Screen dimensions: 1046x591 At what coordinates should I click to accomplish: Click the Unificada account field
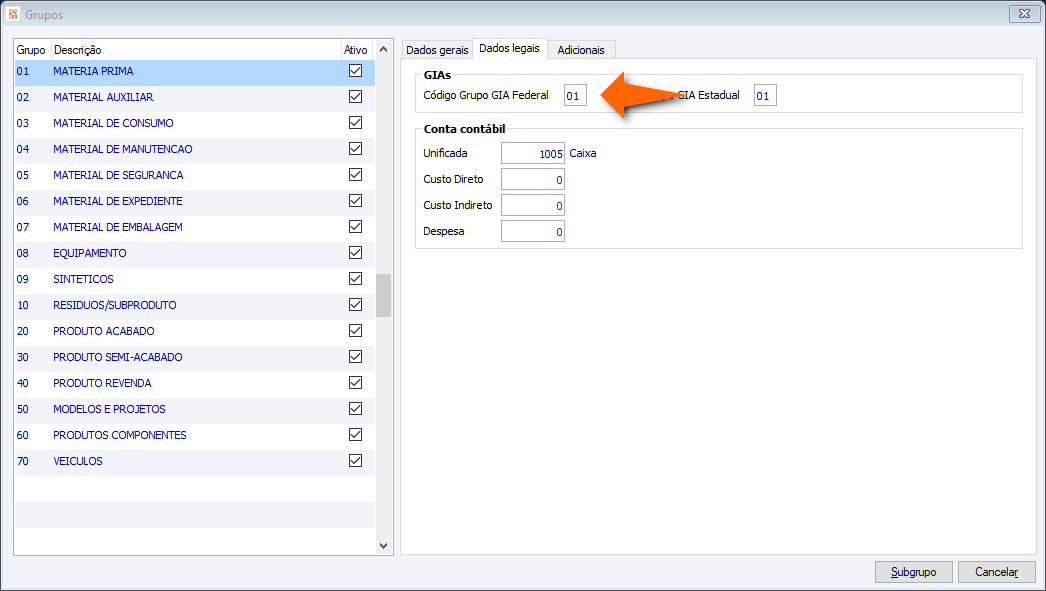point(533,153)
